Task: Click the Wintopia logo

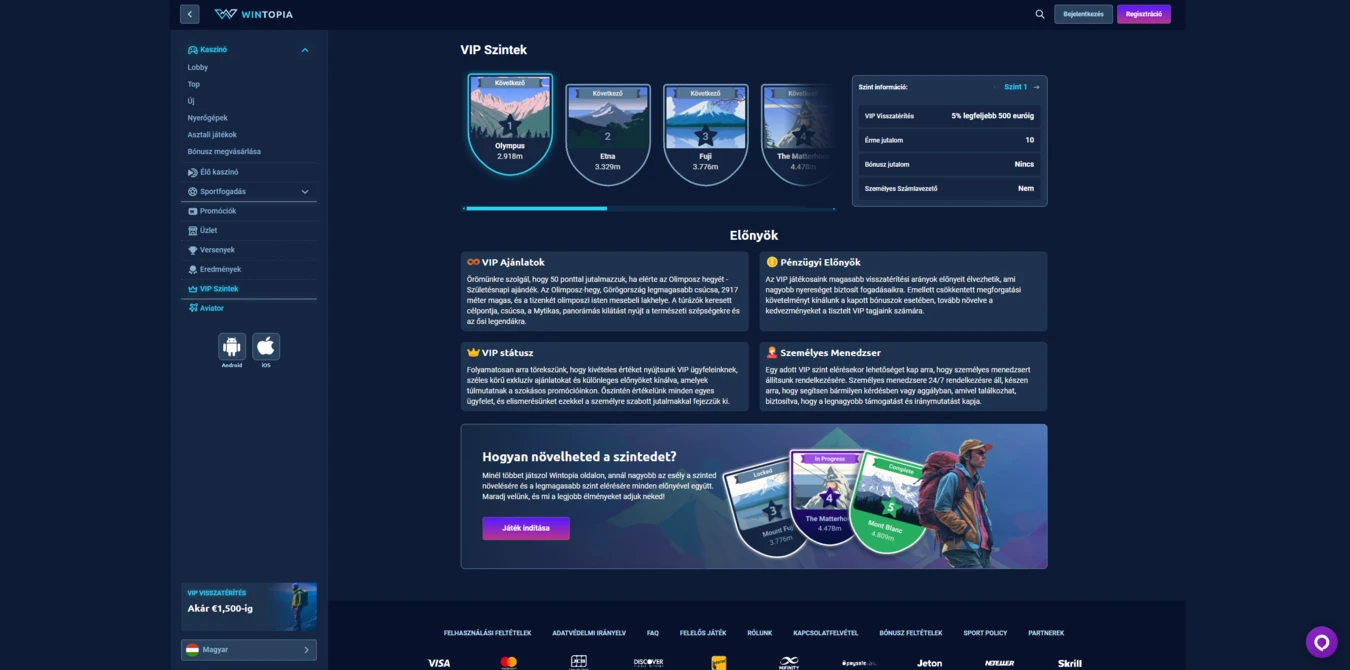Action: tap(254, 14)
